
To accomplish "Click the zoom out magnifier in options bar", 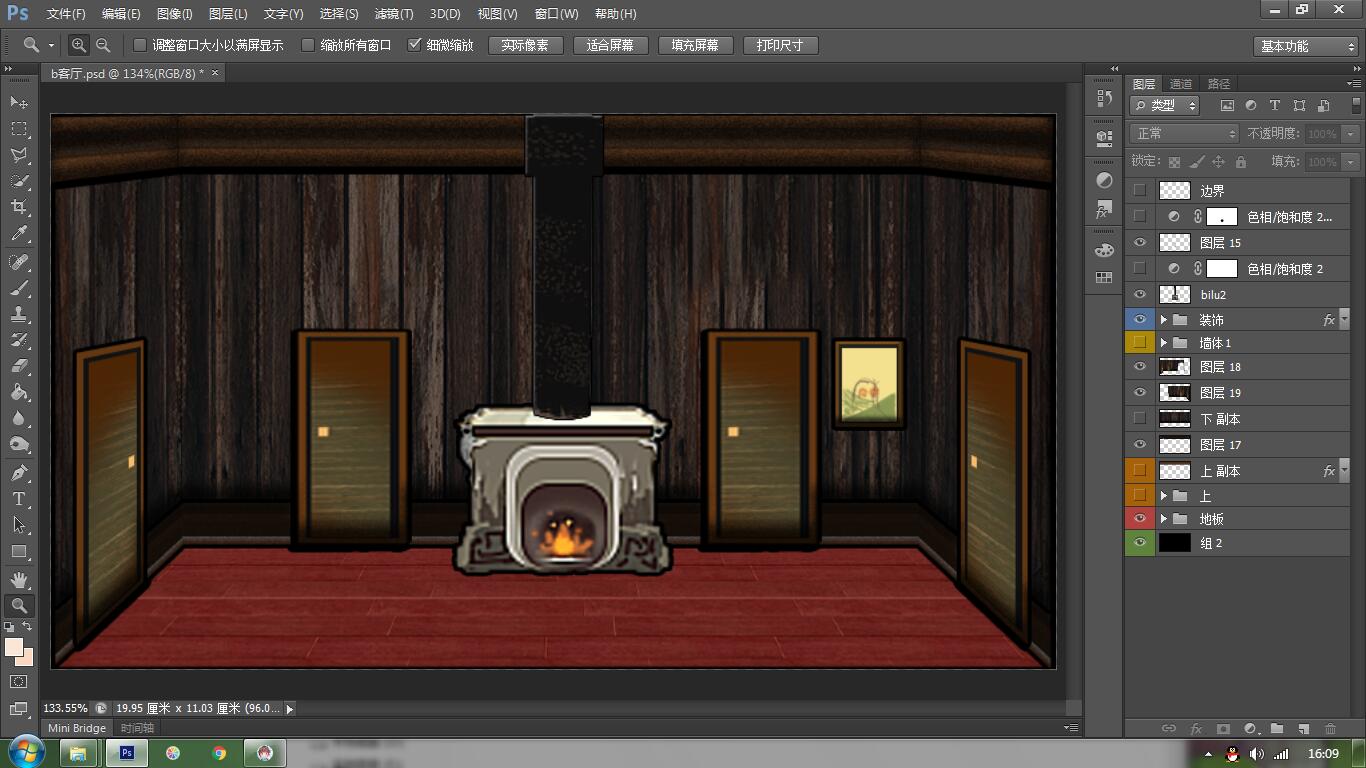I will point(103,45).
